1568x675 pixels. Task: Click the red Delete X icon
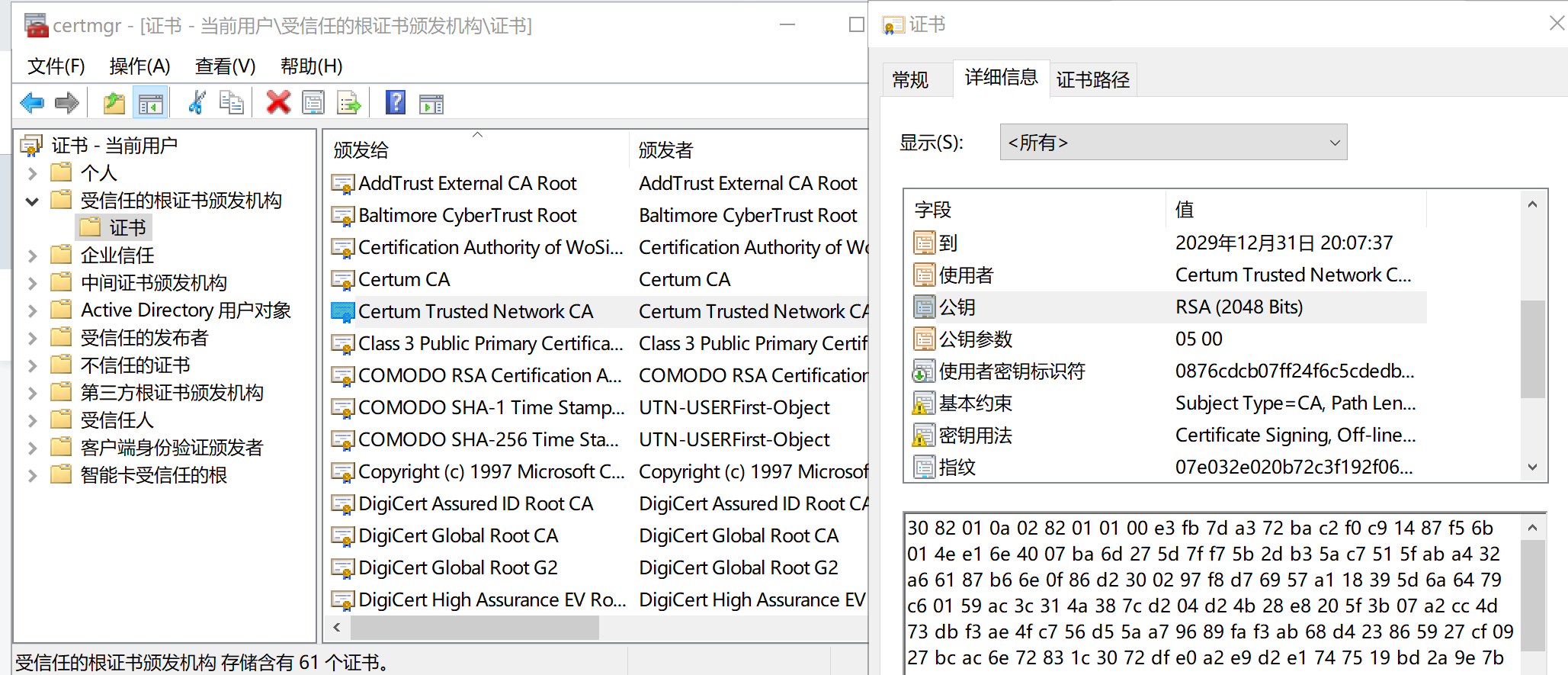coord(278,102)
